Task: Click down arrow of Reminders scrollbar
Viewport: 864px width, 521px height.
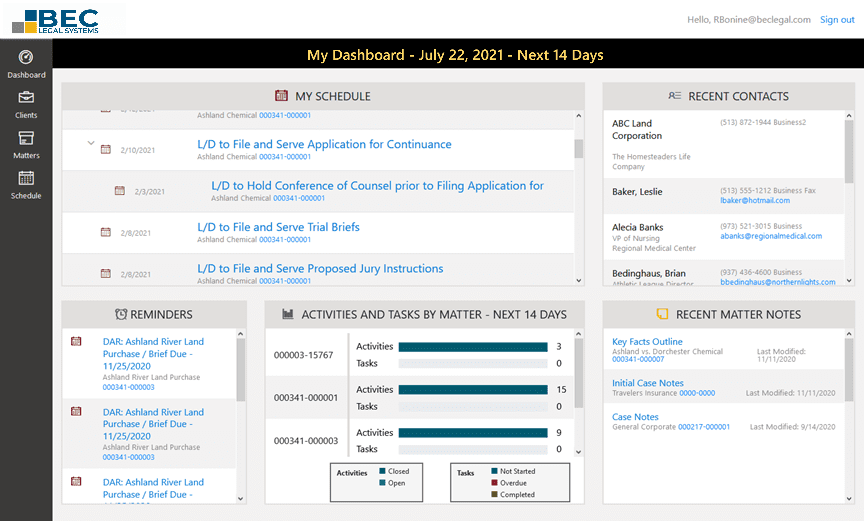Action: point(240,498)
